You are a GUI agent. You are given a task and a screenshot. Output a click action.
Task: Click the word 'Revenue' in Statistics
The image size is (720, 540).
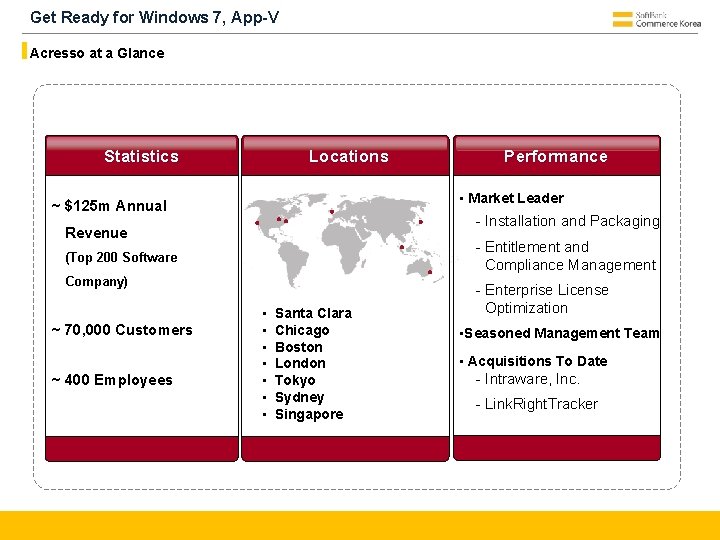coord(96,233)
